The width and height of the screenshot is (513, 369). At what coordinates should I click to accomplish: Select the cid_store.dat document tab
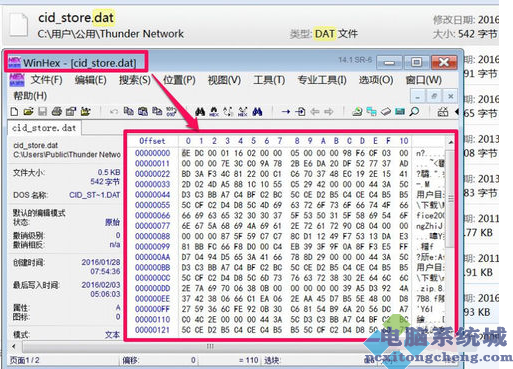(x=44, y=128)
